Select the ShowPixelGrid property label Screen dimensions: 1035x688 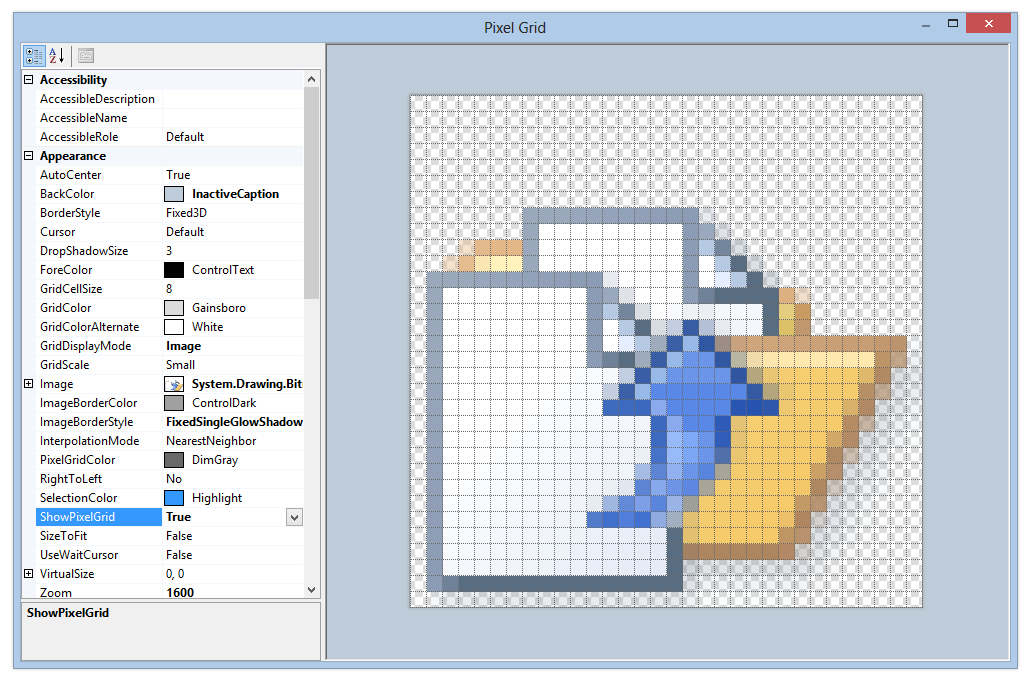tap(77, 517)
